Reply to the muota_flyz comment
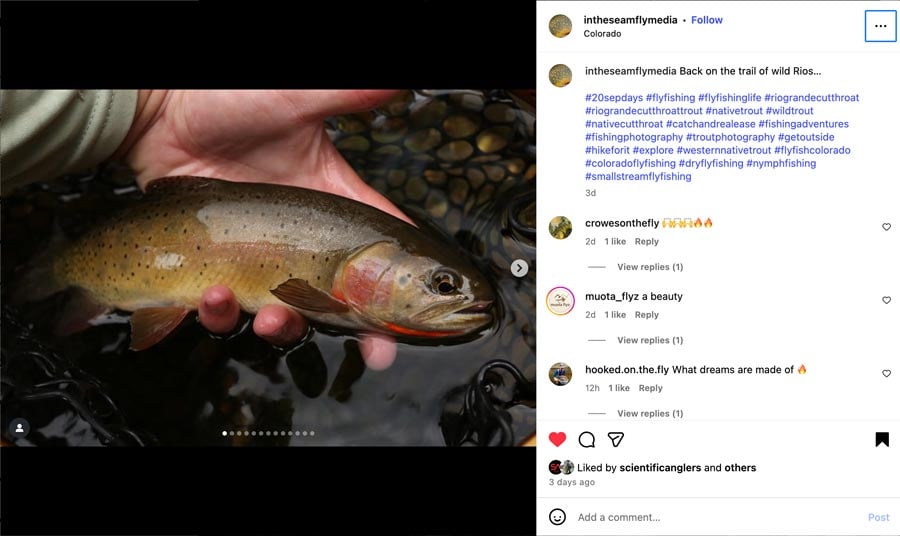 tap(647, 315)
